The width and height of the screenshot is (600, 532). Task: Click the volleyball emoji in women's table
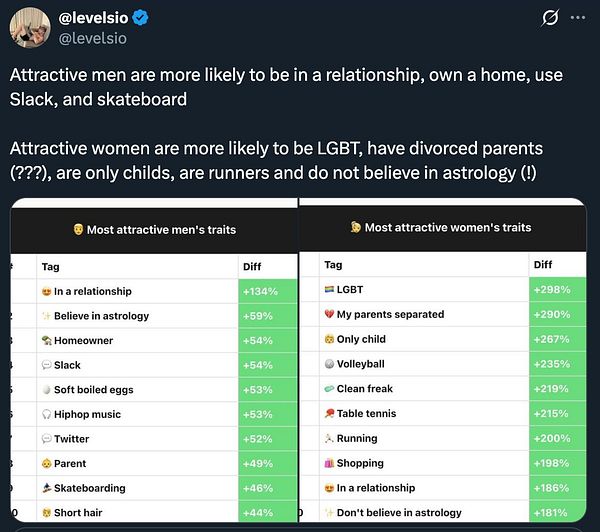coord(329,364)
